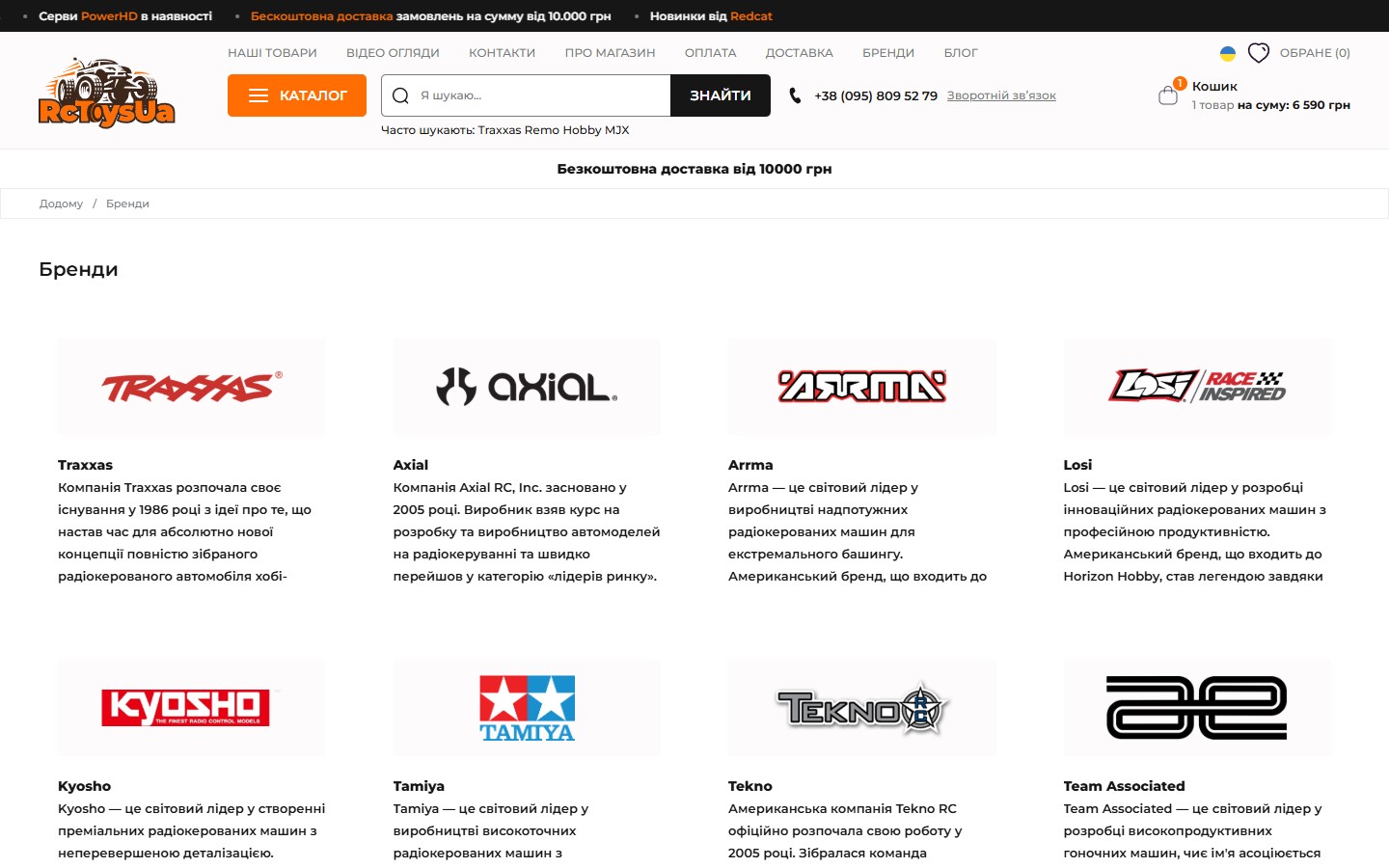Click the Додому breadcrumb link
The height and width of the screenshot is (868, 1389).
tap(61, 203)
